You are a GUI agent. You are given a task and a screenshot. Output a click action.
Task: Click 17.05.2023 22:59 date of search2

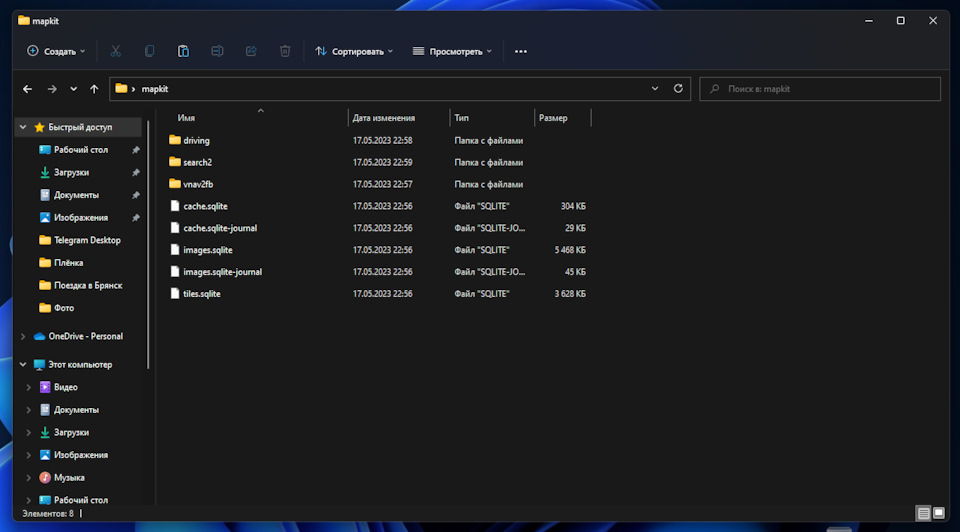382,162
